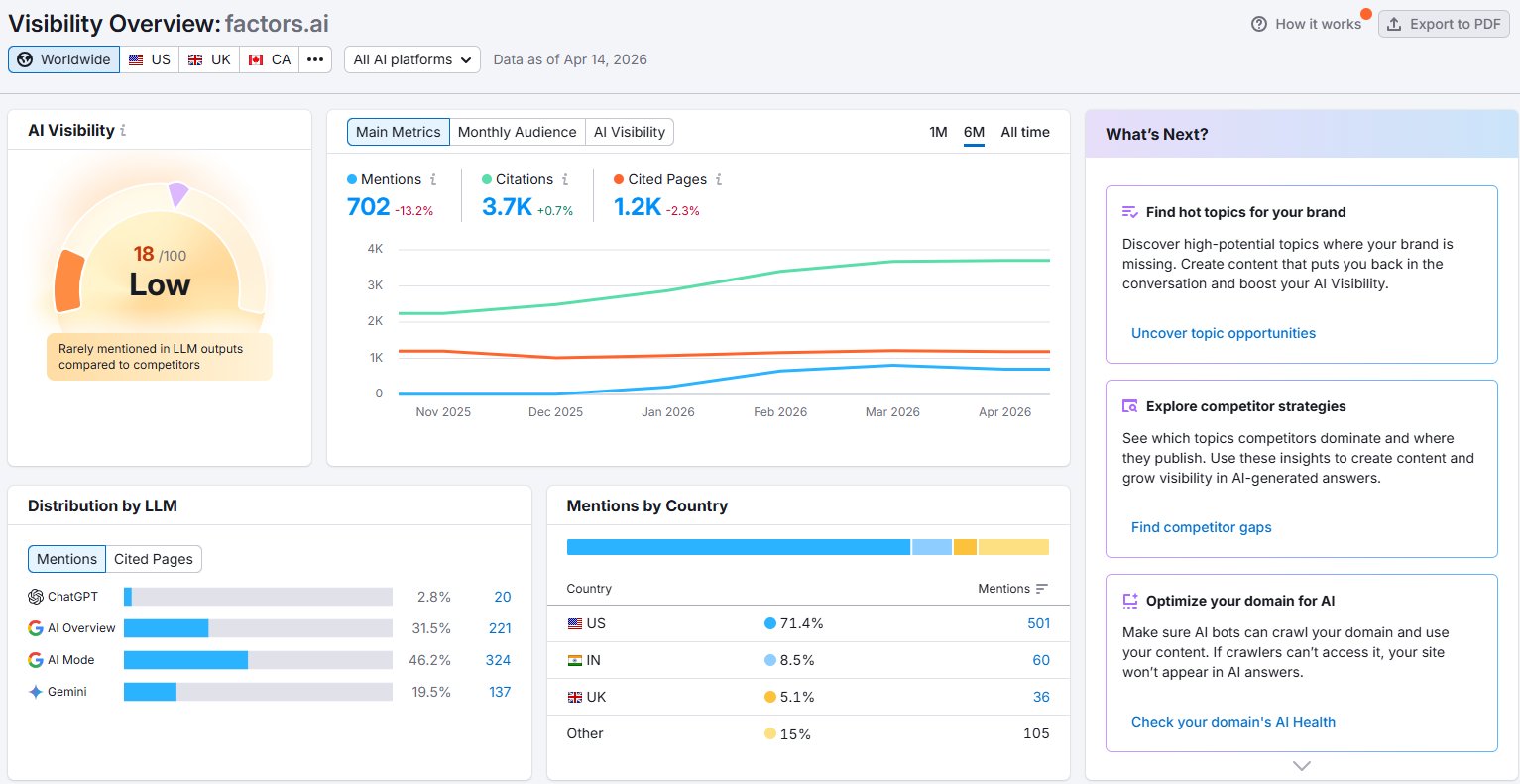Click the Google AI Overview logo
This screenshot has width=1520, height=784.
36,628
